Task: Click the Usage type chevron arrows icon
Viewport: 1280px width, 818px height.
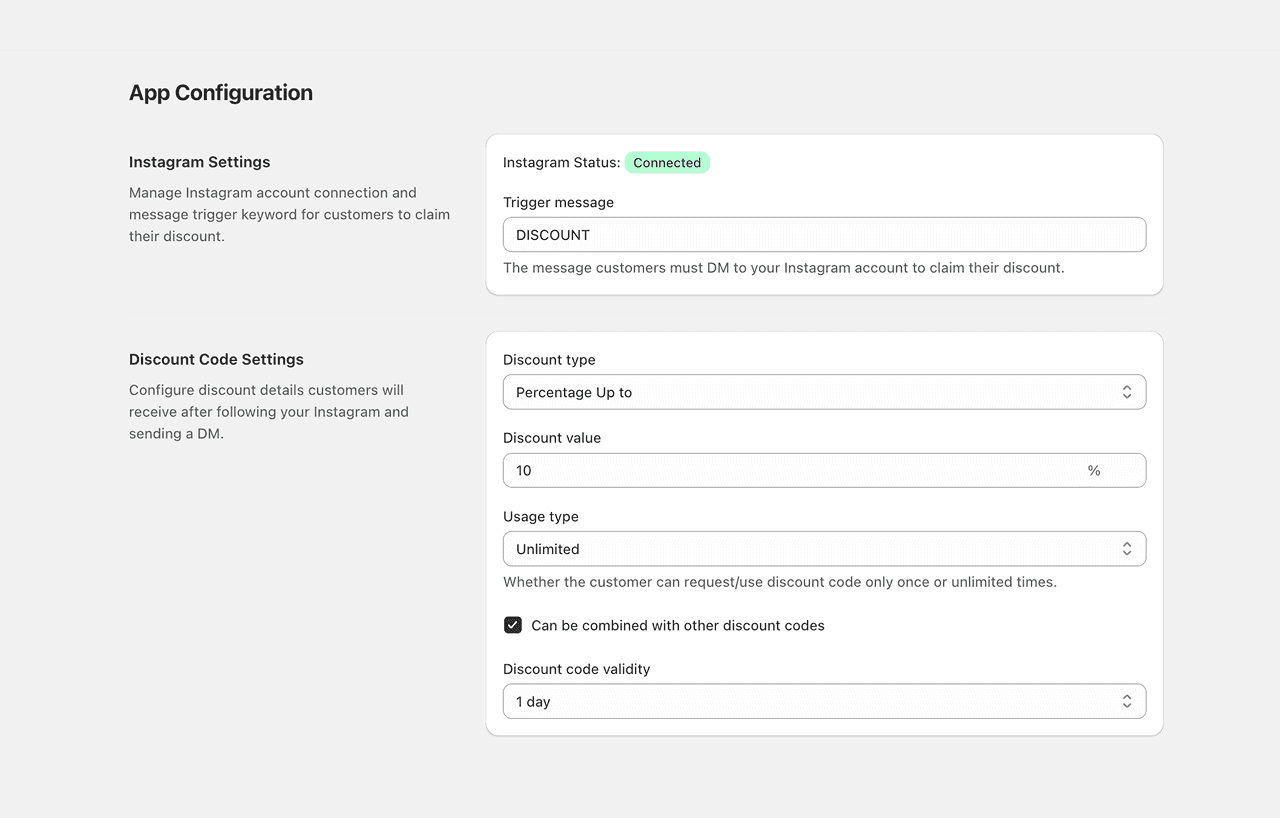Action: 1126,549
